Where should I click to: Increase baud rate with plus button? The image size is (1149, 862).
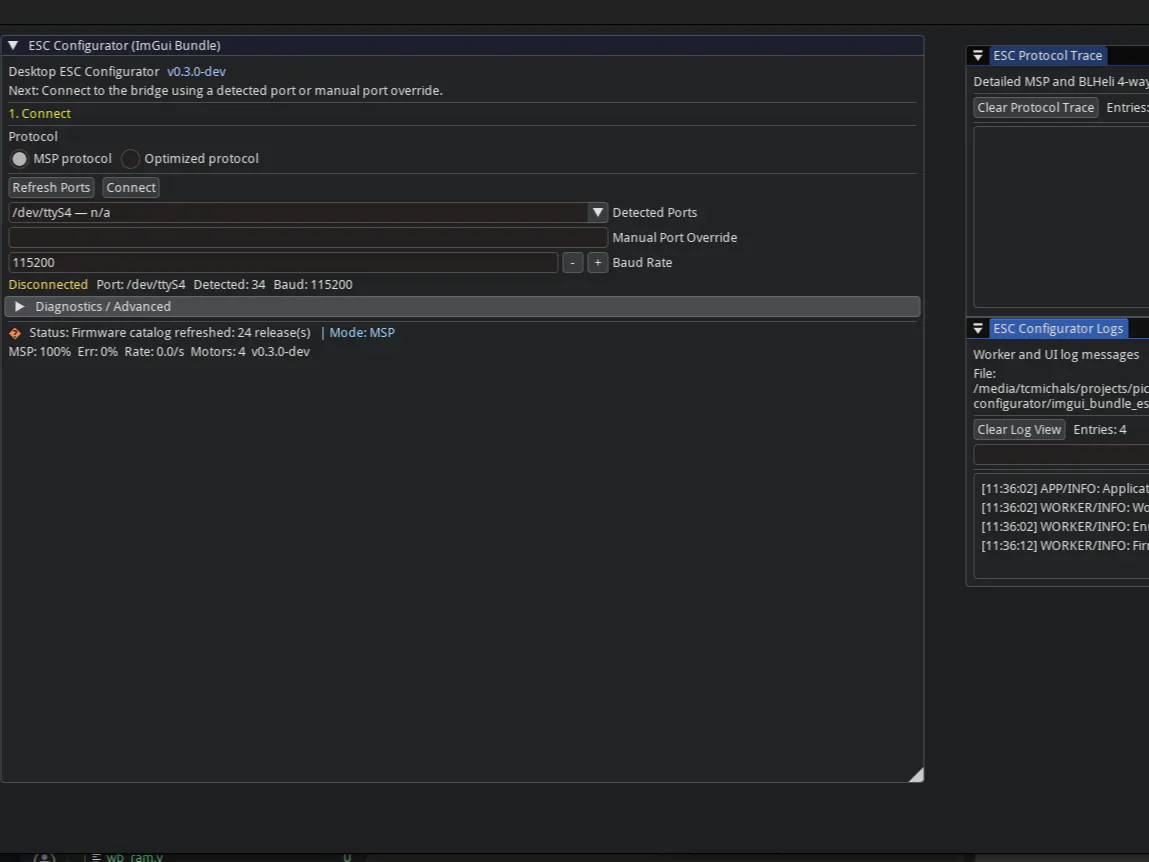(x=598, y=262)
